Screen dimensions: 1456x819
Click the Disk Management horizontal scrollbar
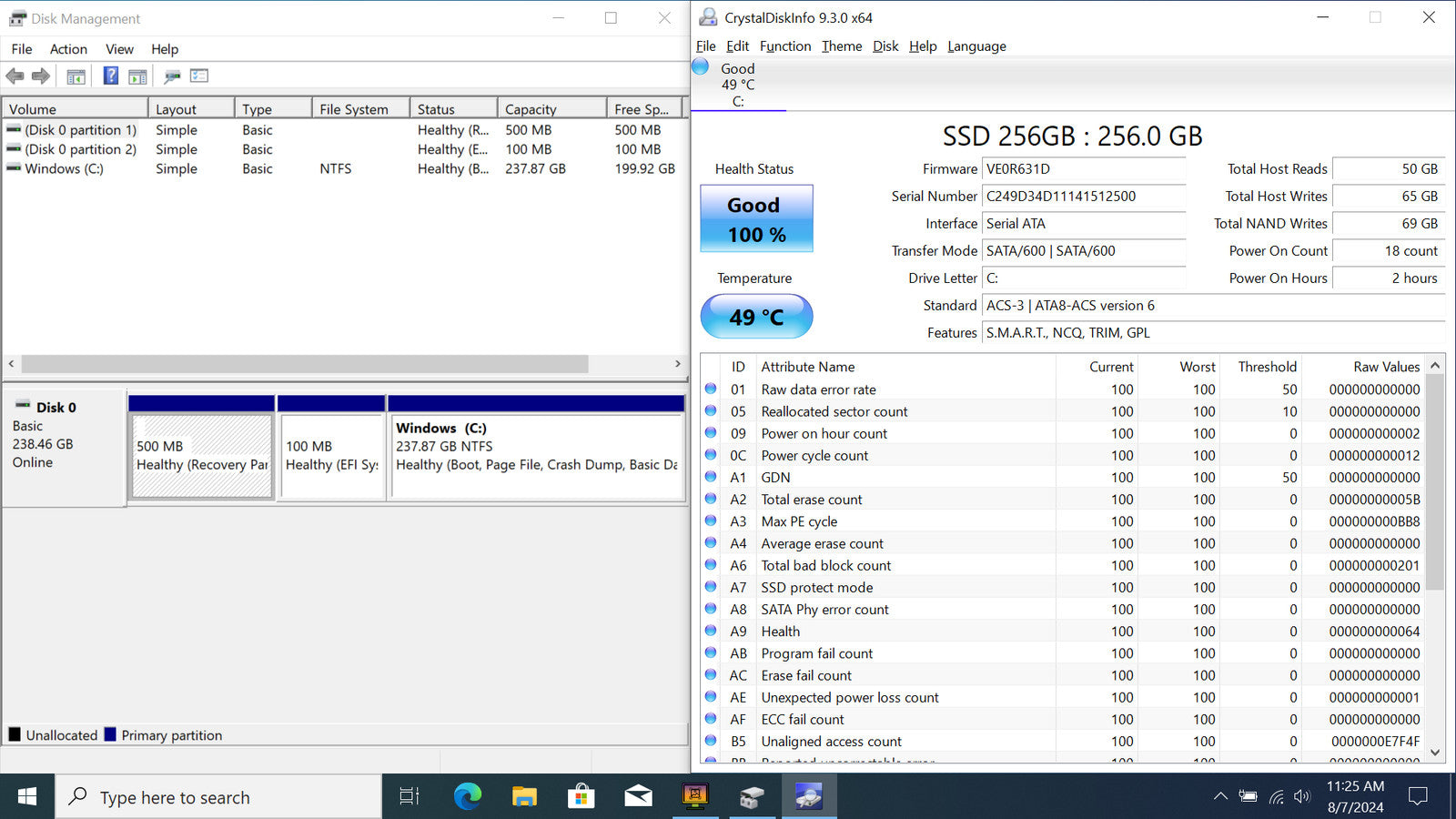click(x=305, y=364)
